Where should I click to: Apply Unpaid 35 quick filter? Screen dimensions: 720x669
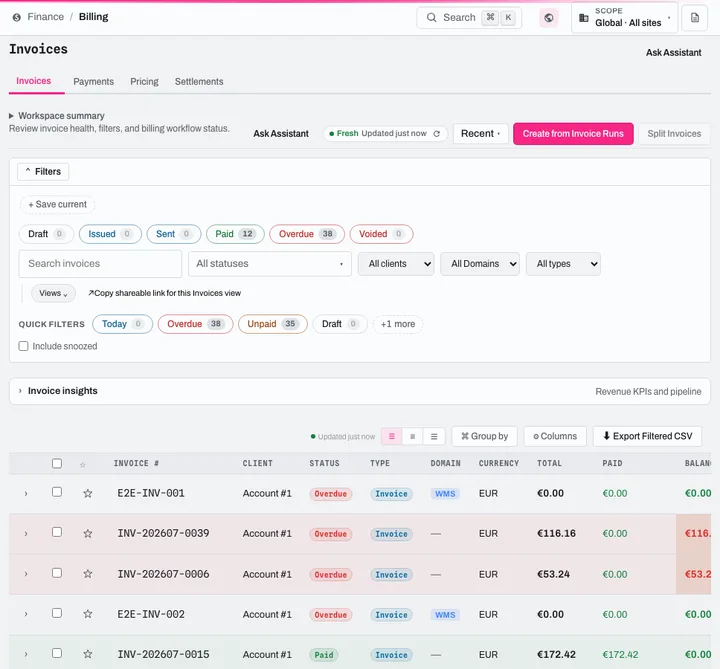pos(273,324)
